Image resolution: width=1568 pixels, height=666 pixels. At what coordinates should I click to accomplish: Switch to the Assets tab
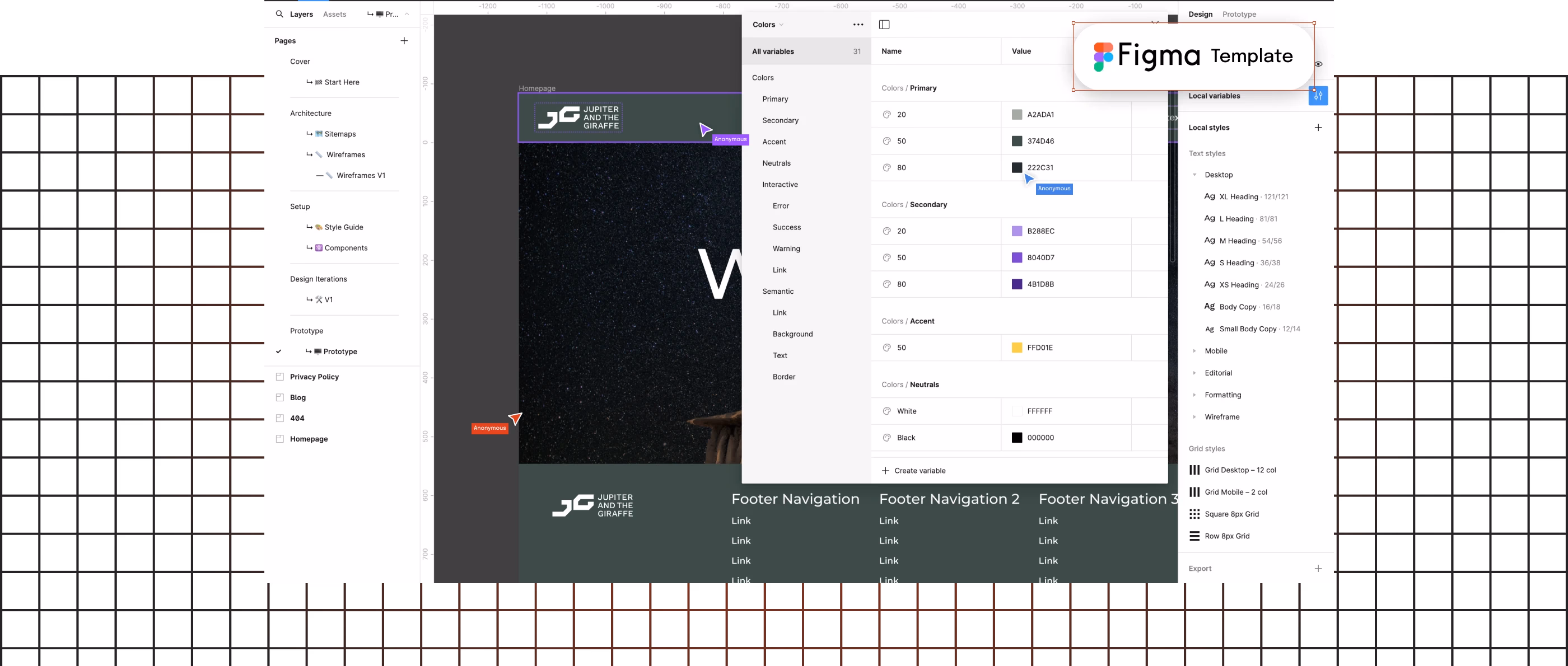[334, 14]
